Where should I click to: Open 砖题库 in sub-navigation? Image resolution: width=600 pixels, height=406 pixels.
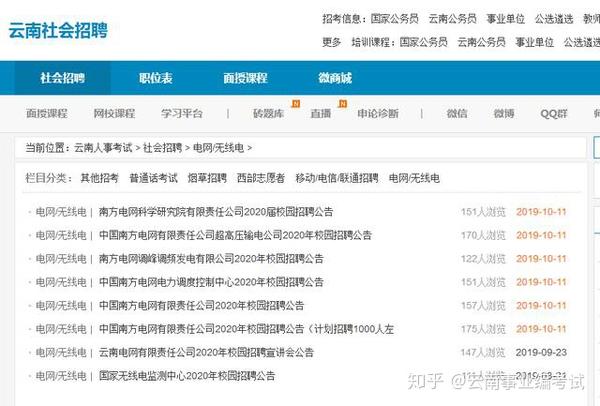[x=268, y=113]
